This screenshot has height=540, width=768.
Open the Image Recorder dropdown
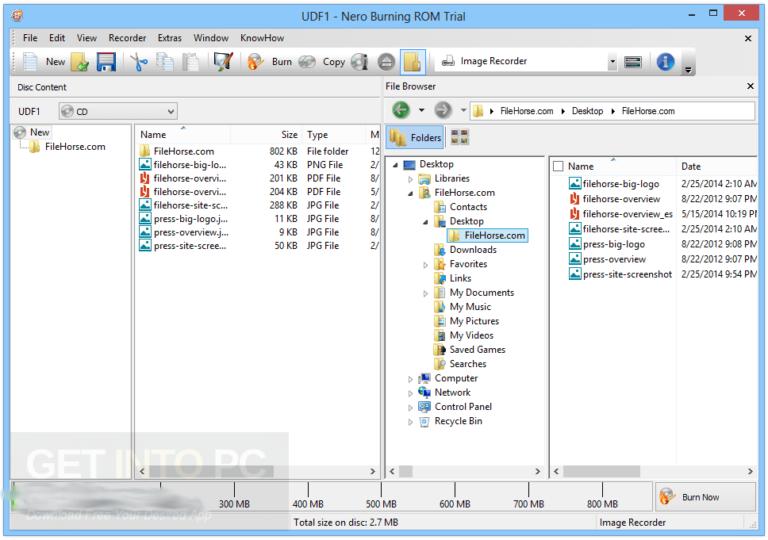coord(612,62)
